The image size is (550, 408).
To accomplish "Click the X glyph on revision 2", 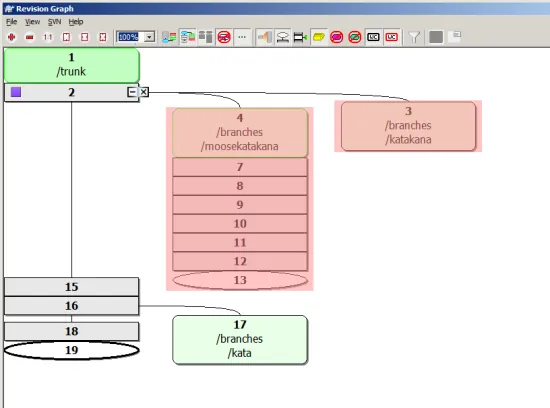I will tap(144, 92).
